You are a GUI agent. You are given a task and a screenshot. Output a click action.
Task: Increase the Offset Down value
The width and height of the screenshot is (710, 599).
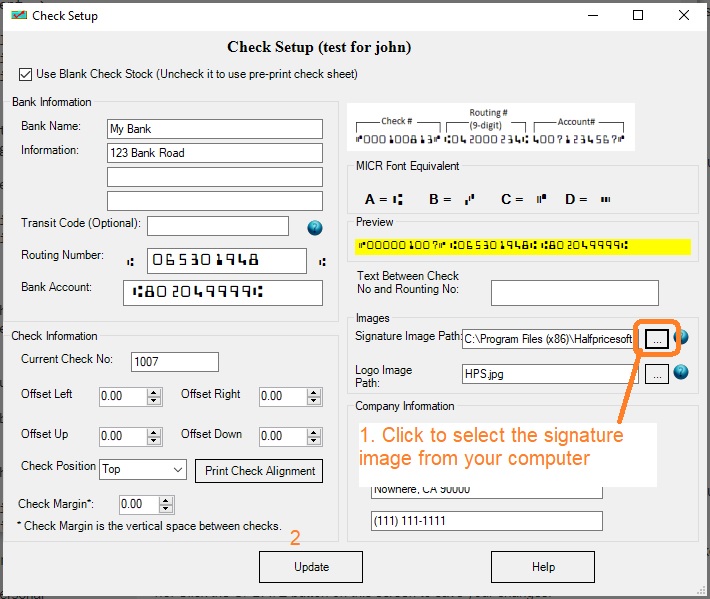pos(314,432)
